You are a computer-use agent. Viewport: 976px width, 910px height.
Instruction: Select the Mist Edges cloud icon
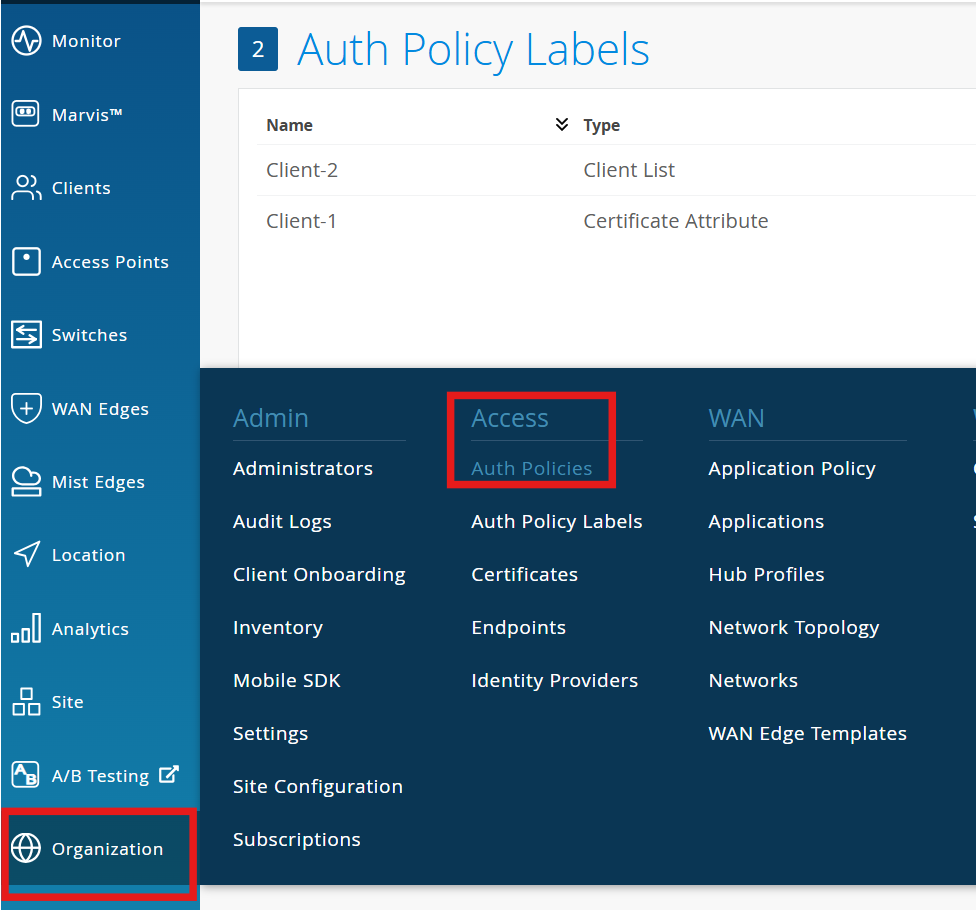(25, 482)
